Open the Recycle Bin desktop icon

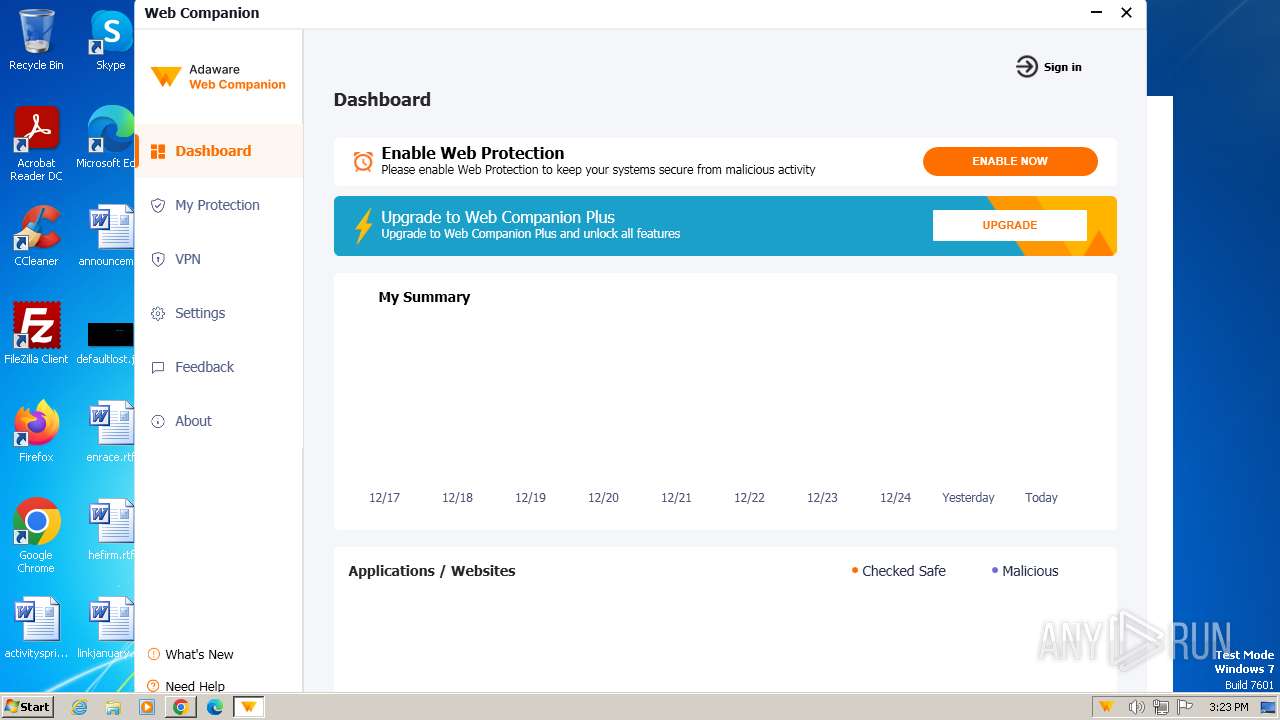pos(36,40)
